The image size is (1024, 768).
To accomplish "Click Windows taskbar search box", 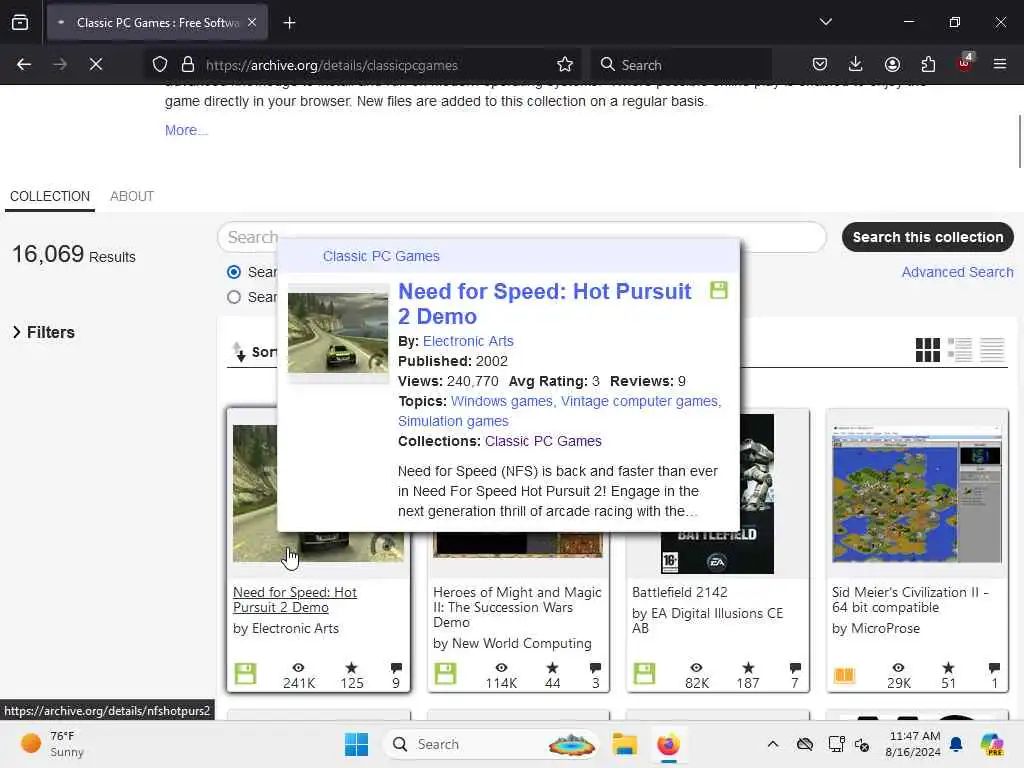I will pyautogui.click(x=491, y=744).
